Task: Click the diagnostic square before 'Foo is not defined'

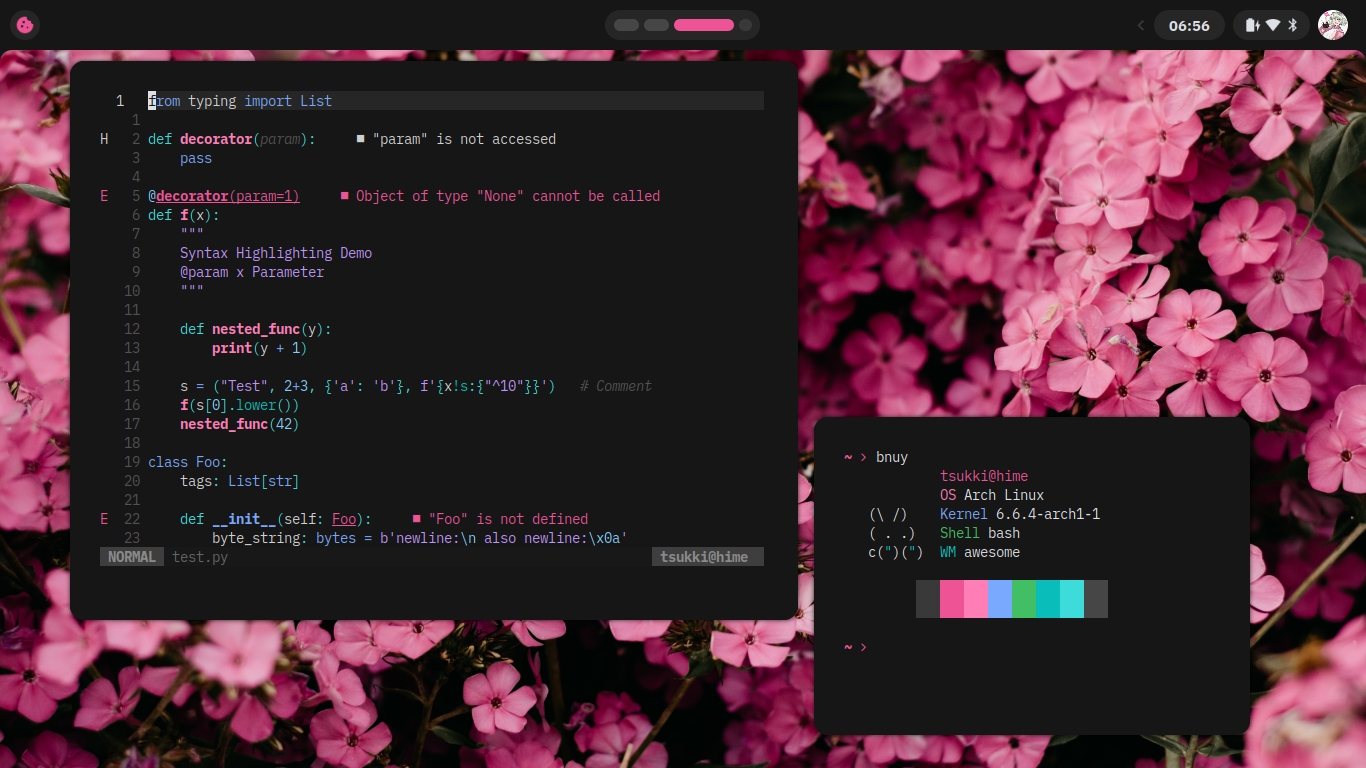Action: [415, 519]
